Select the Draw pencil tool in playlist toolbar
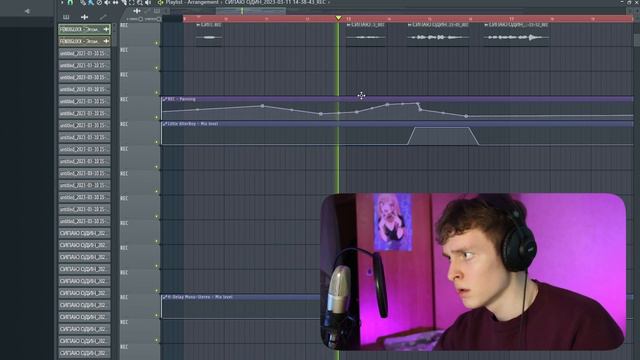The height and width of the screenshot is (360, 640). tap(83, 2)
